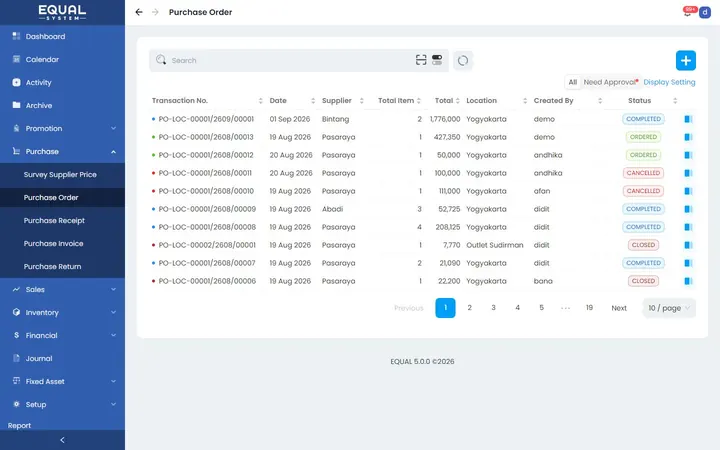Click the COMPLETED status of PO-LOC-00001/2608/00007
The image size is (720, 450).
[x=643, y=263]
